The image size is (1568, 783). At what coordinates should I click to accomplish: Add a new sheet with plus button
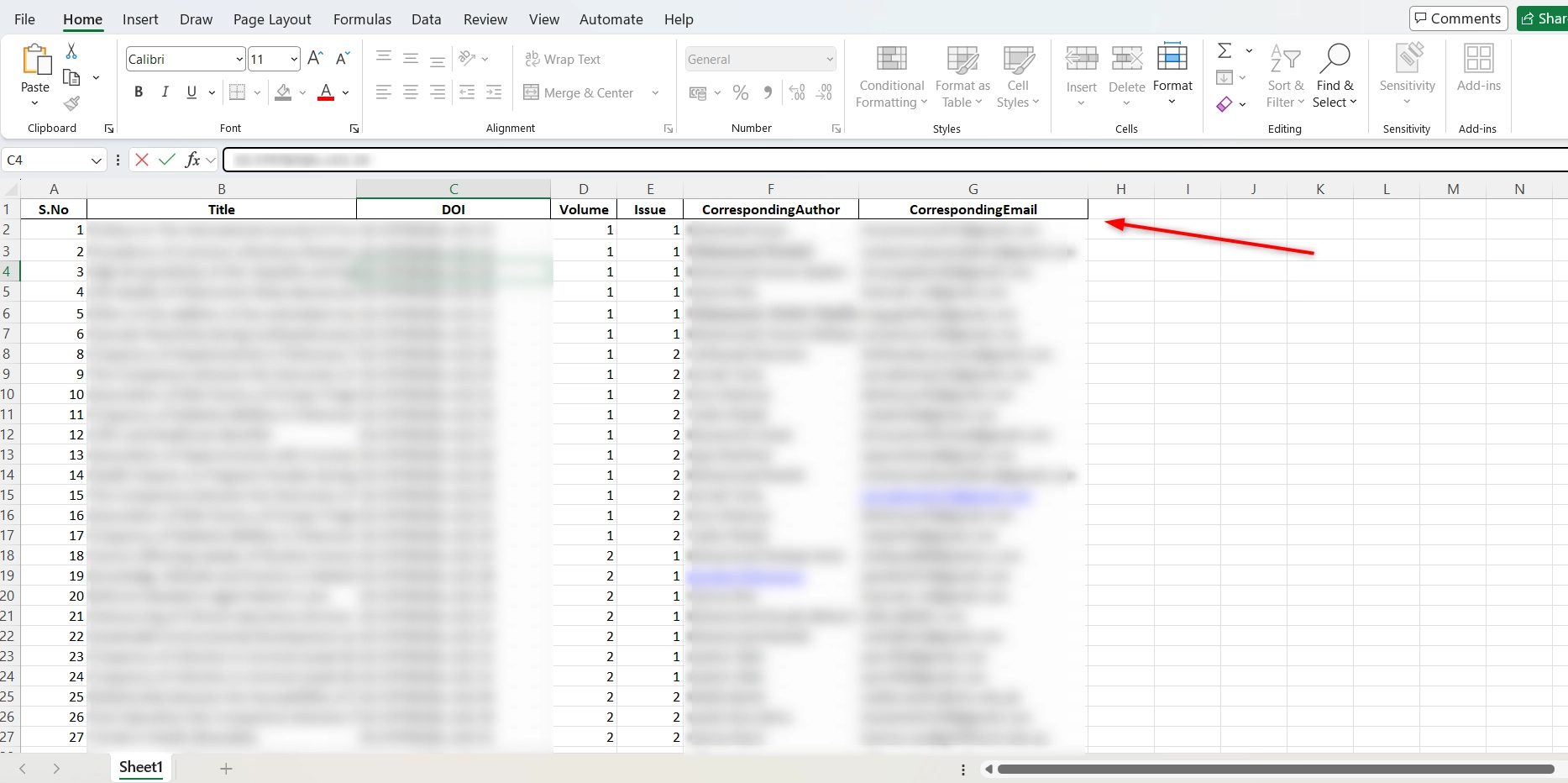226,768
